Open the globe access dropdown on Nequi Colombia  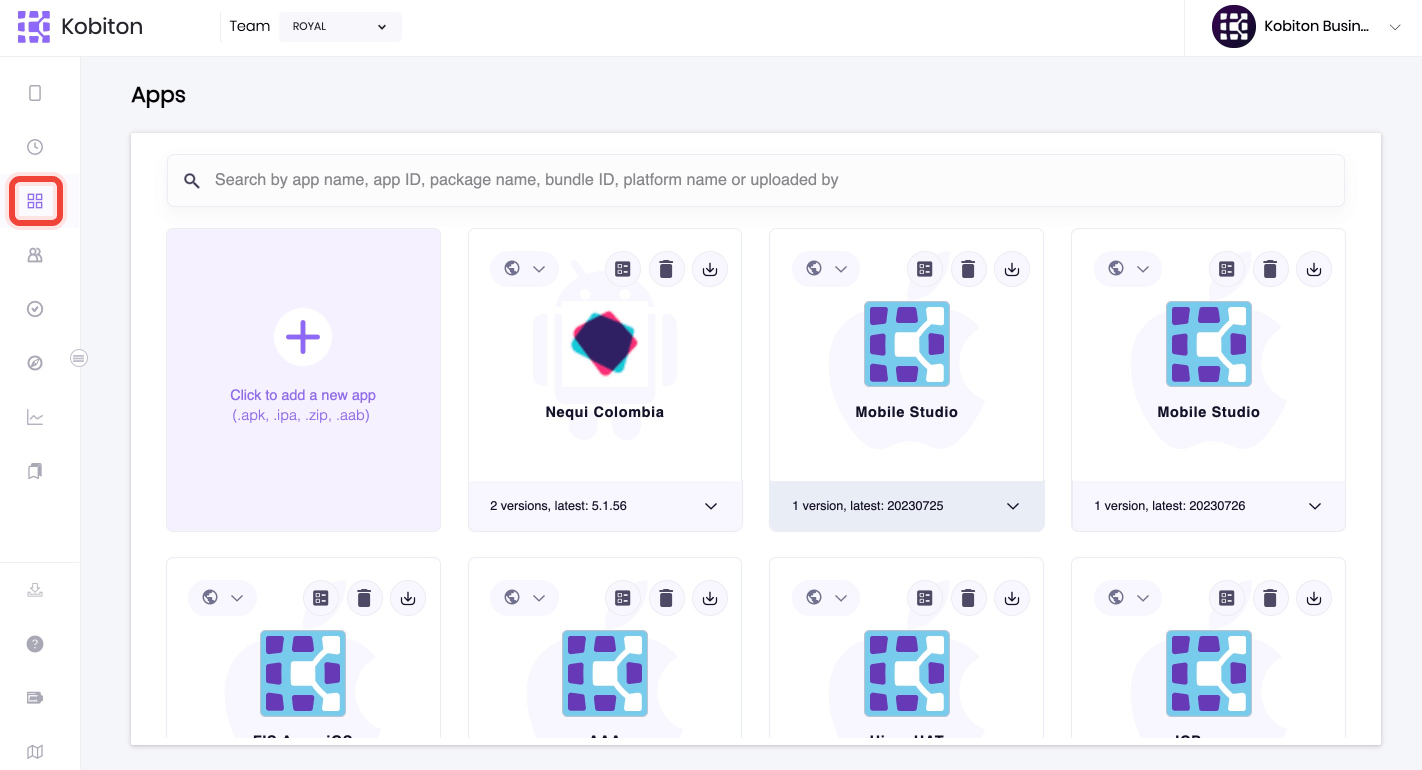[524, 269]
